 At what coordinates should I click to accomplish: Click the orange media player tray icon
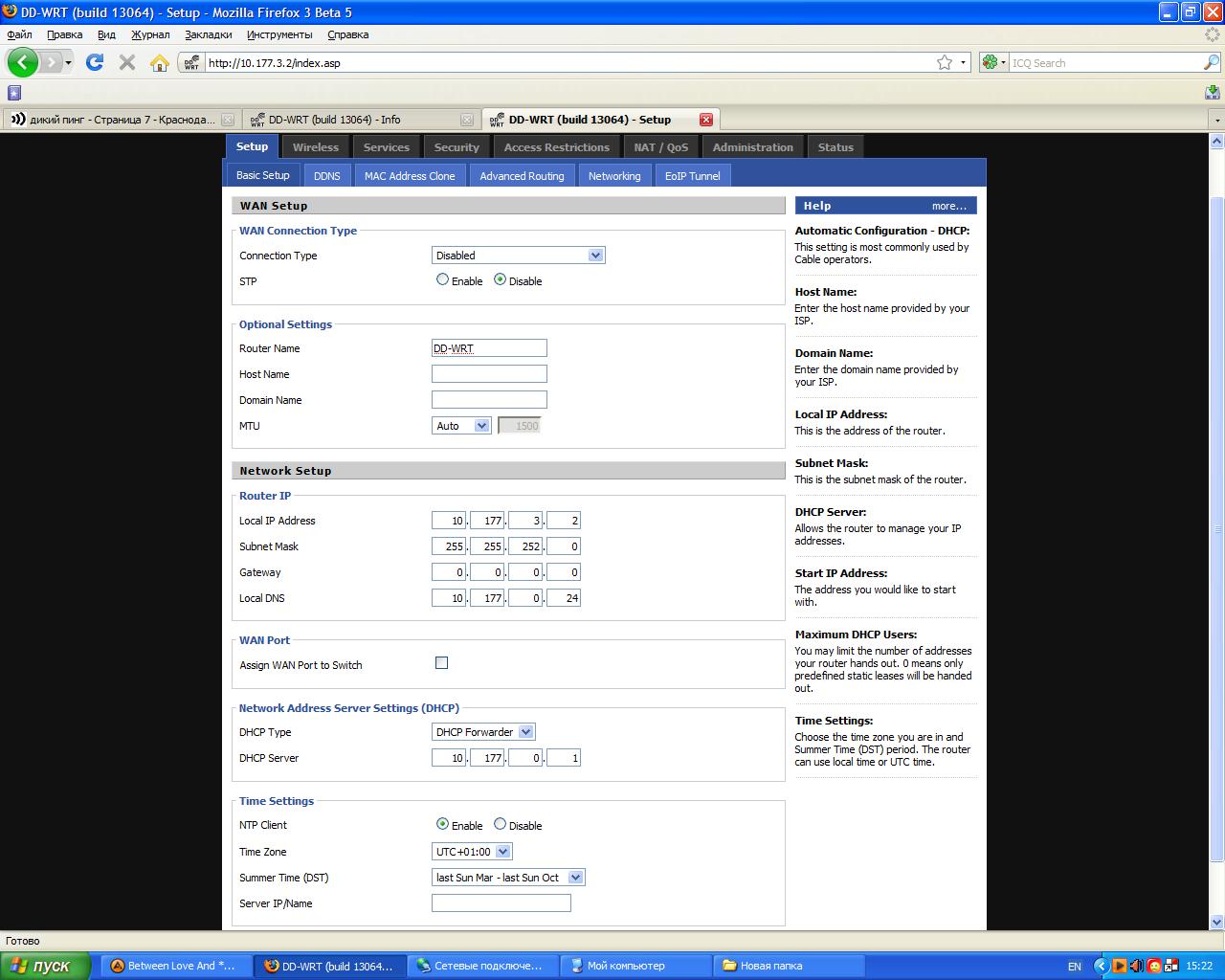1119,967
